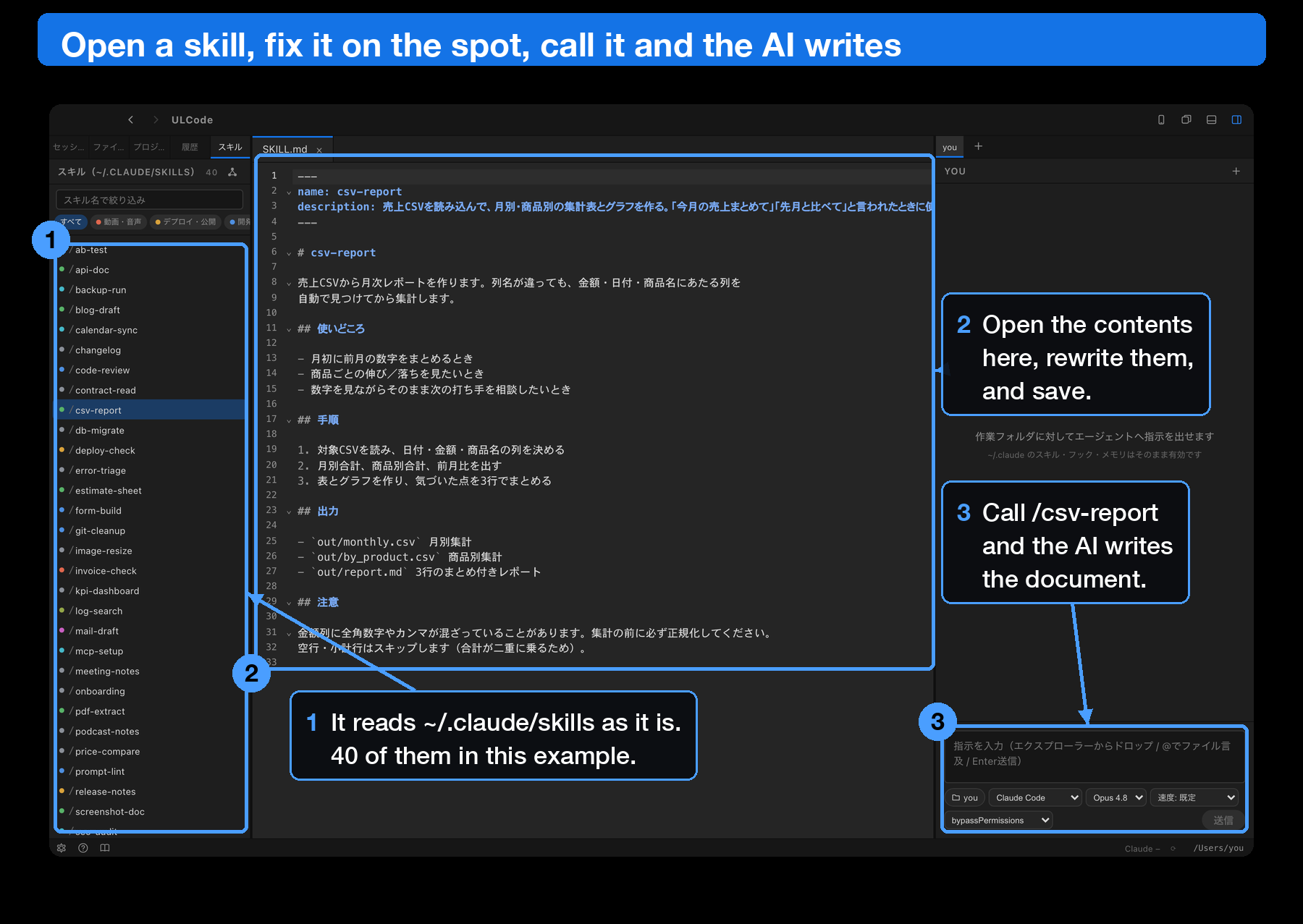Open the mail-draft skill
This screenshot has width=1303, height=924.
(151, 631)
